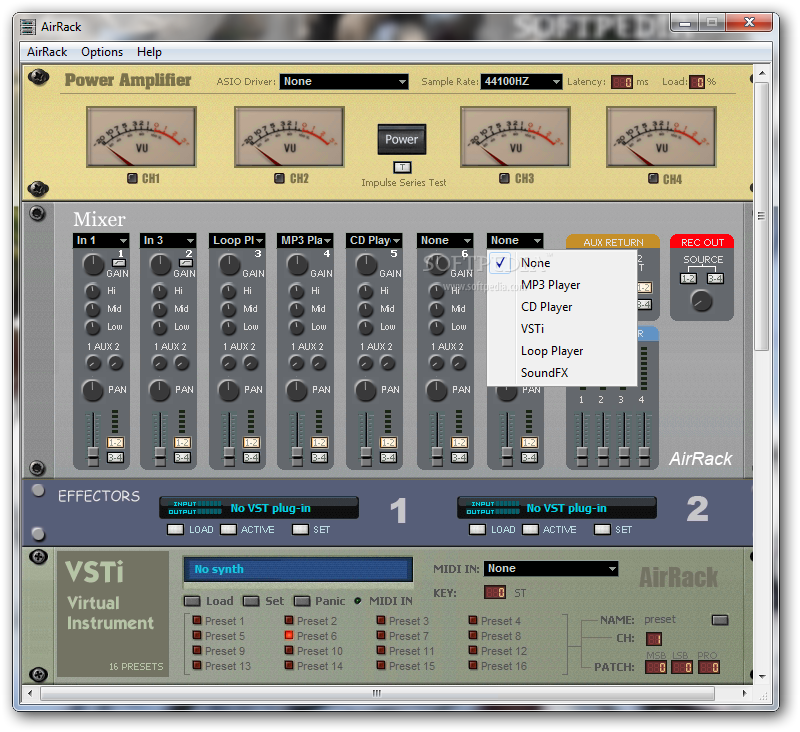Toggle channel 3 output 3-4 routing
This screenshot has width=800, height=732.
251,458
